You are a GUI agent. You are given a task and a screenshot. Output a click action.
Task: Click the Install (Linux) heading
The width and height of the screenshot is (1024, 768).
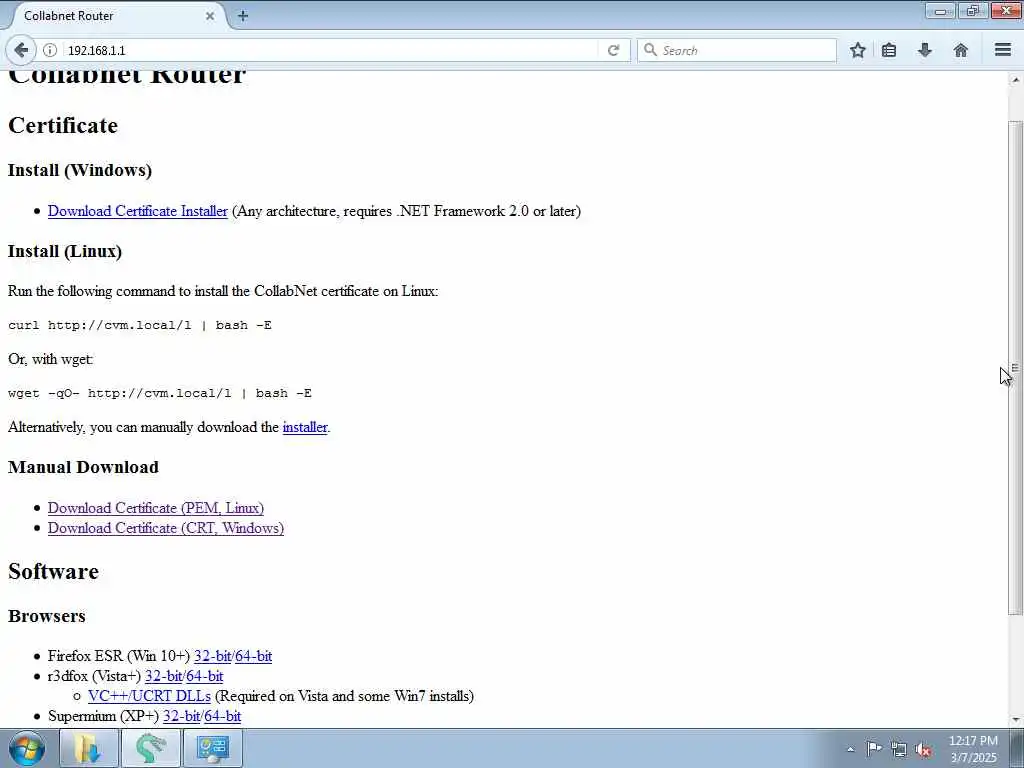tap(65, 251)
